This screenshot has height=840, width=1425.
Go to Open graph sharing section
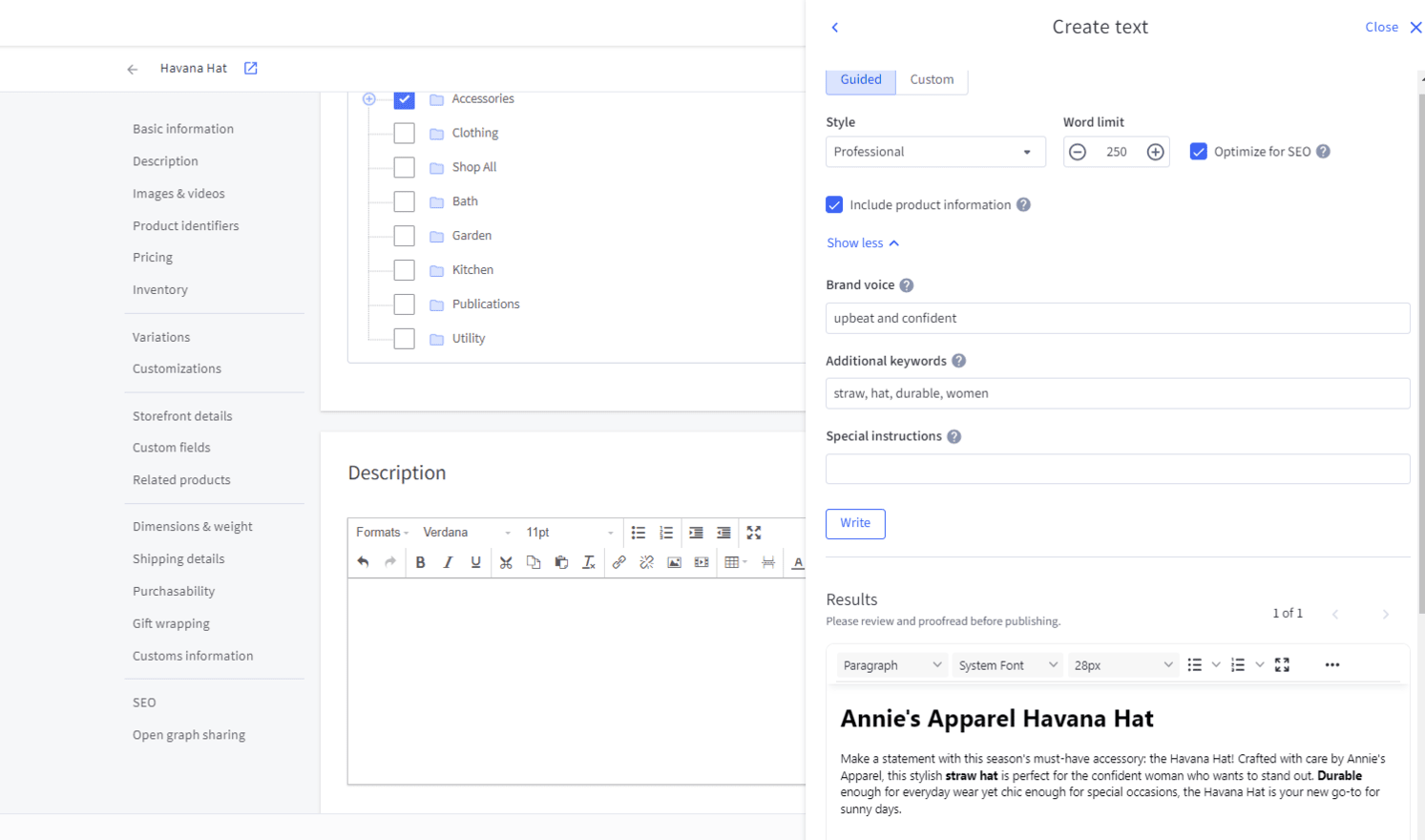[189, 735]
